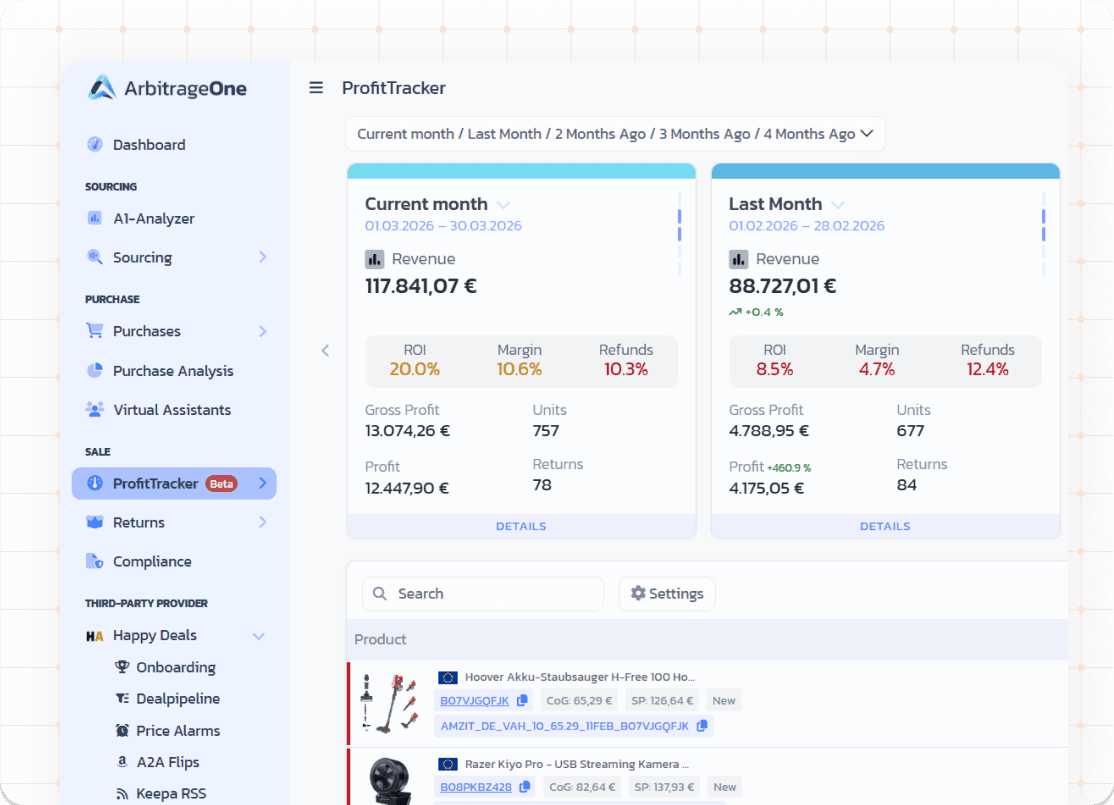Open the Current month period dropdown arrow

point(503,205)
